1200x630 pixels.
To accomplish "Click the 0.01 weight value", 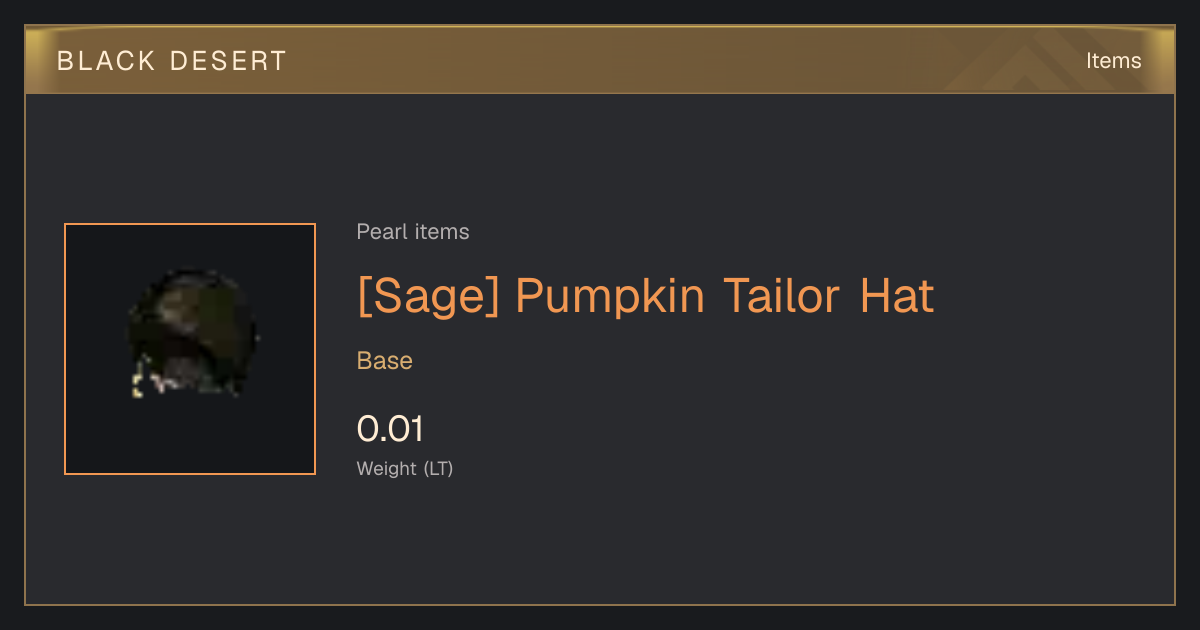I will (391, 430).
